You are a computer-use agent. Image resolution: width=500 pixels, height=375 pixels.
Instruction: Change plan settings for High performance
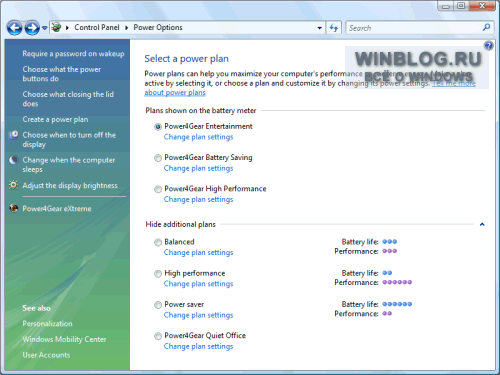(198, 284)
